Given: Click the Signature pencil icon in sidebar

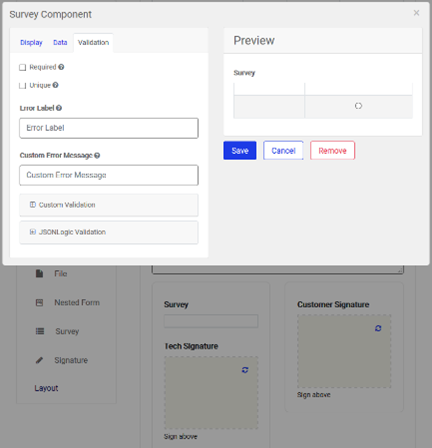Looking at the screenshot, I should pos(39,360).
